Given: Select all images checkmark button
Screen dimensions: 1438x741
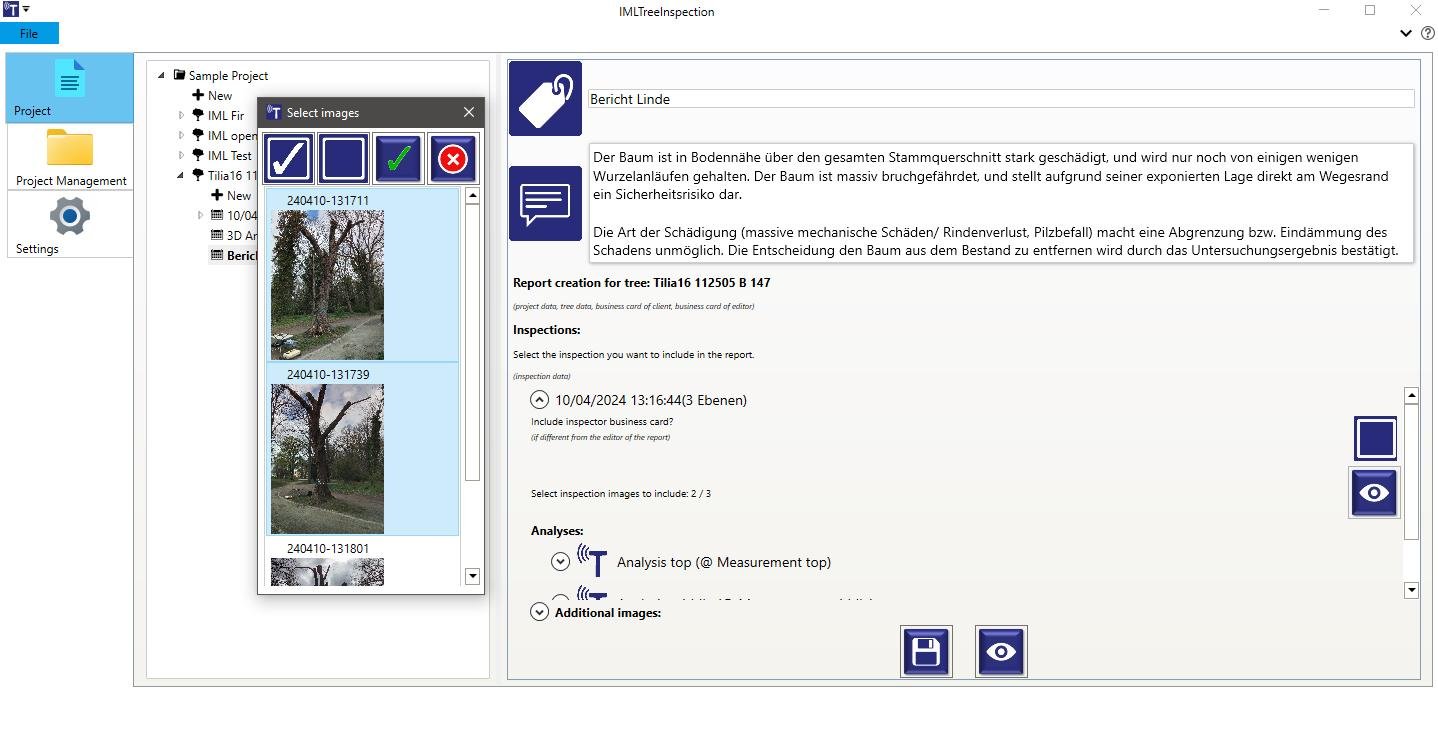Looking at the screenshot, I should coord(289,158).
